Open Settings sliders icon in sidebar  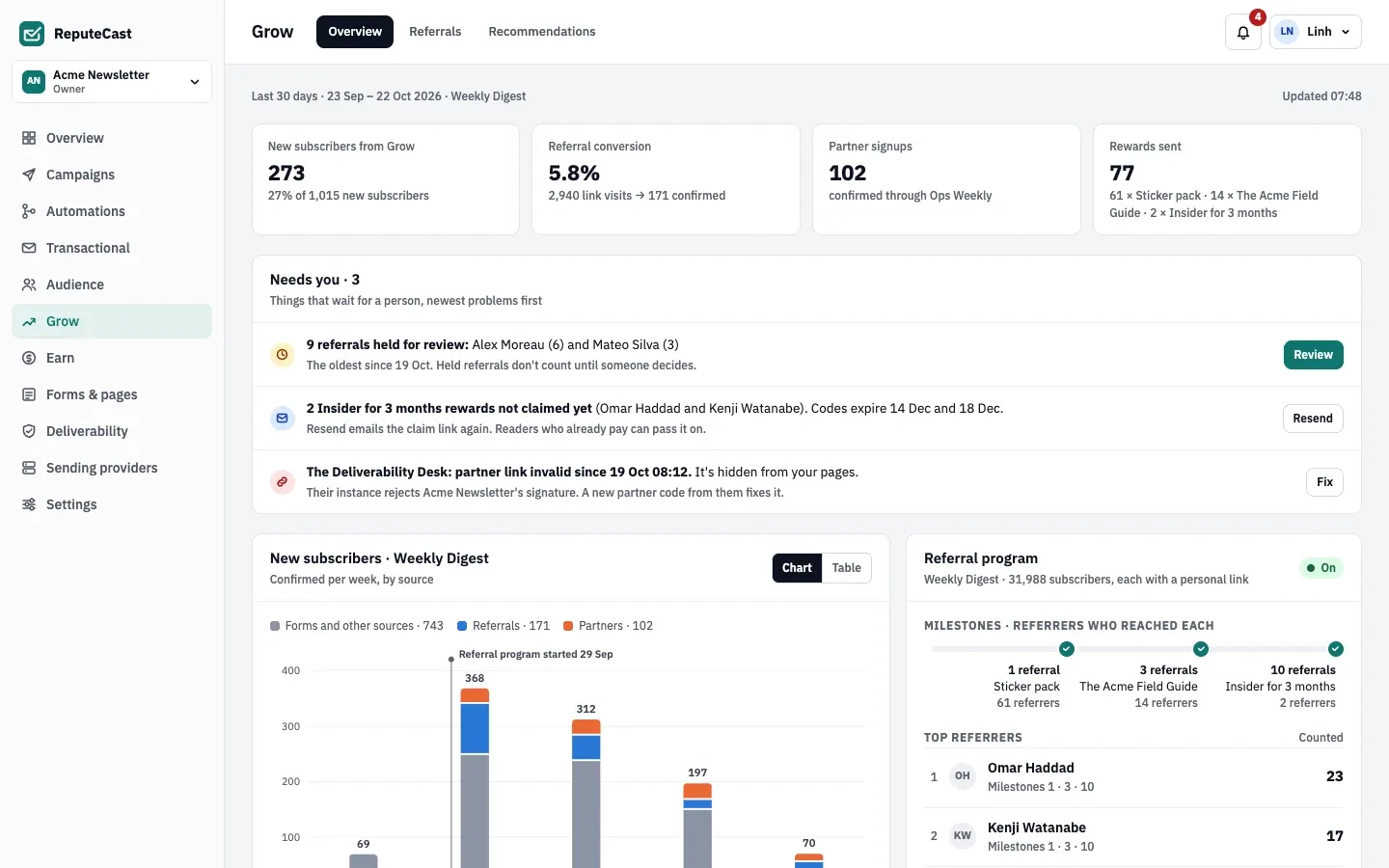29,504
